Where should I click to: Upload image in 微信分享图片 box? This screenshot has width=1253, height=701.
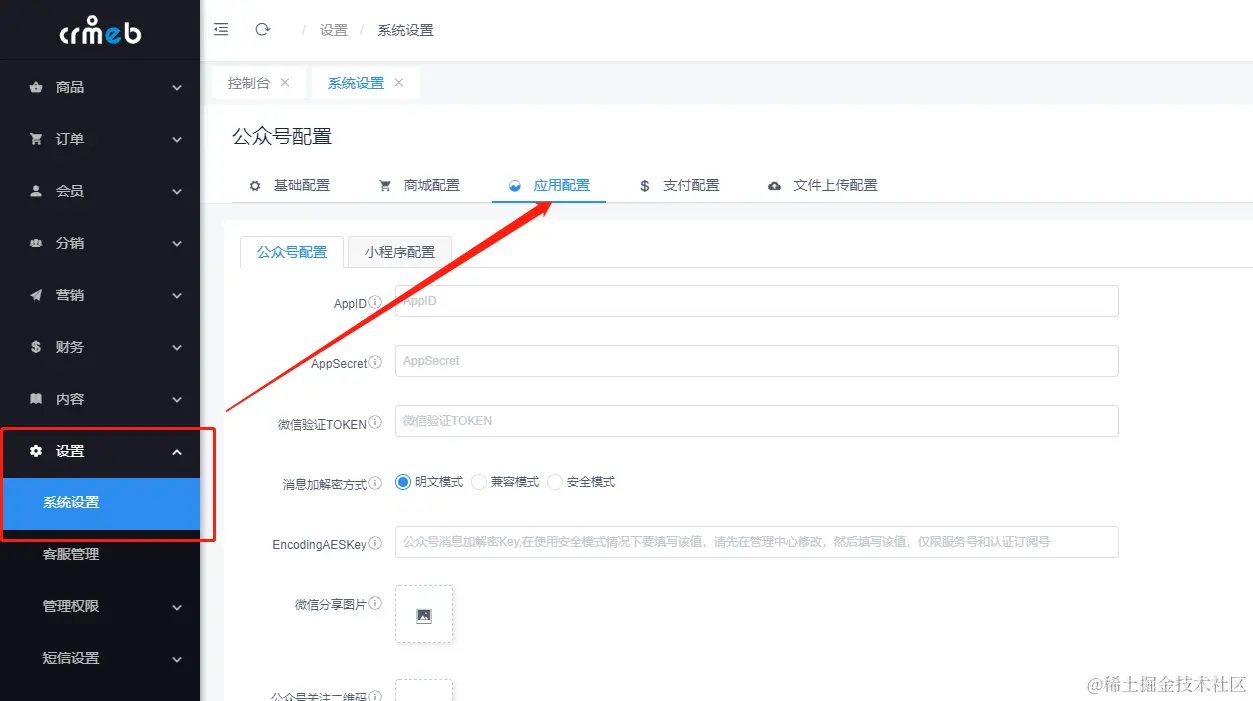tap(424, 614)
